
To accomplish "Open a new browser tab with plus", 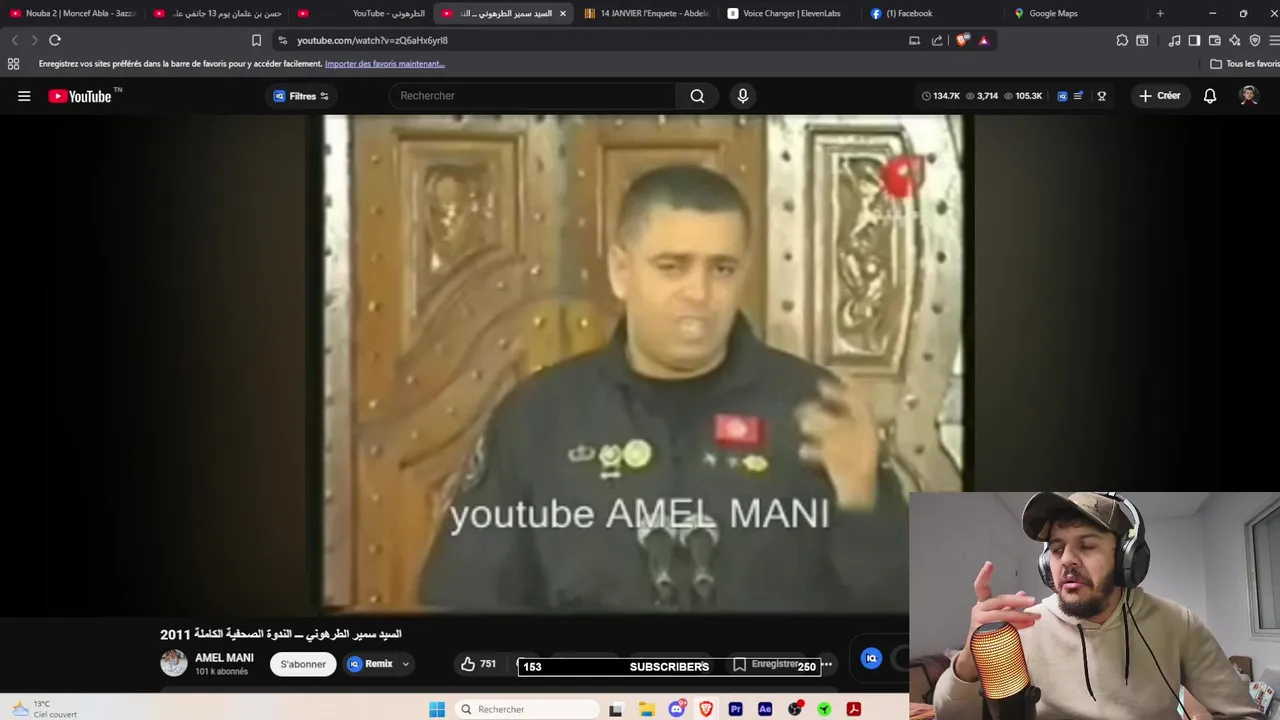I will [1160, 13].
